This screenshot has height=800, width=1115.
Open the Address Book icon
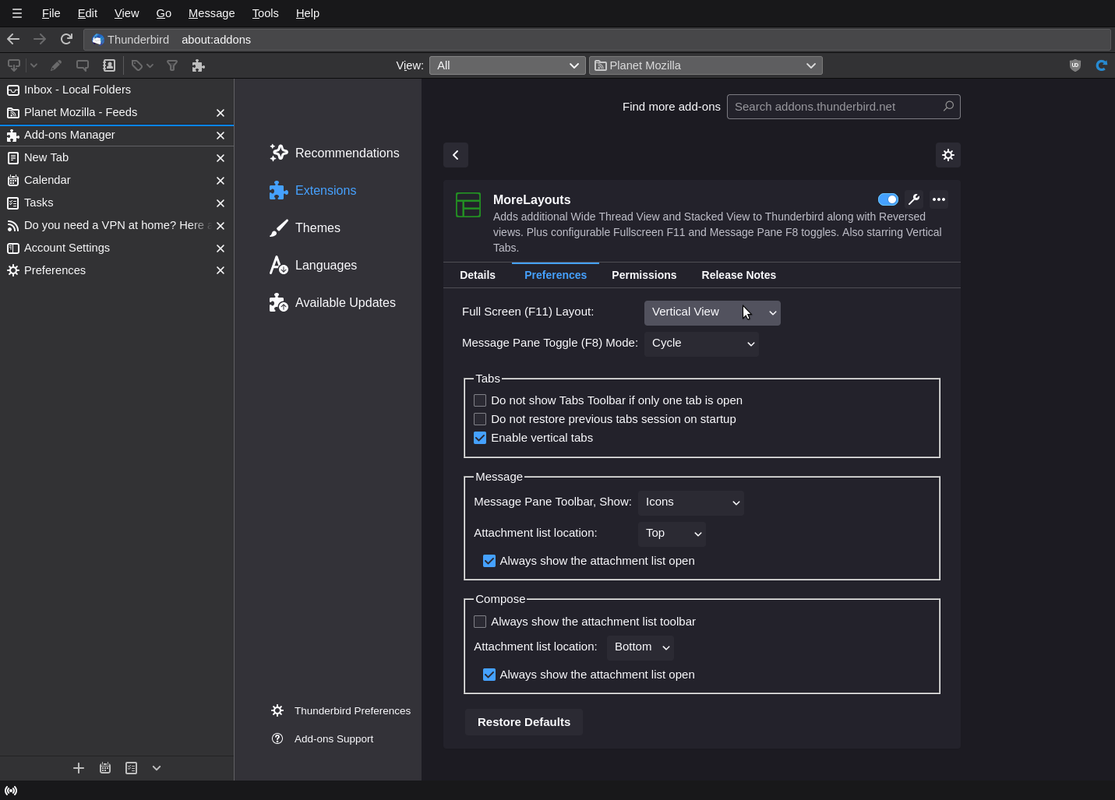(109, 65)
